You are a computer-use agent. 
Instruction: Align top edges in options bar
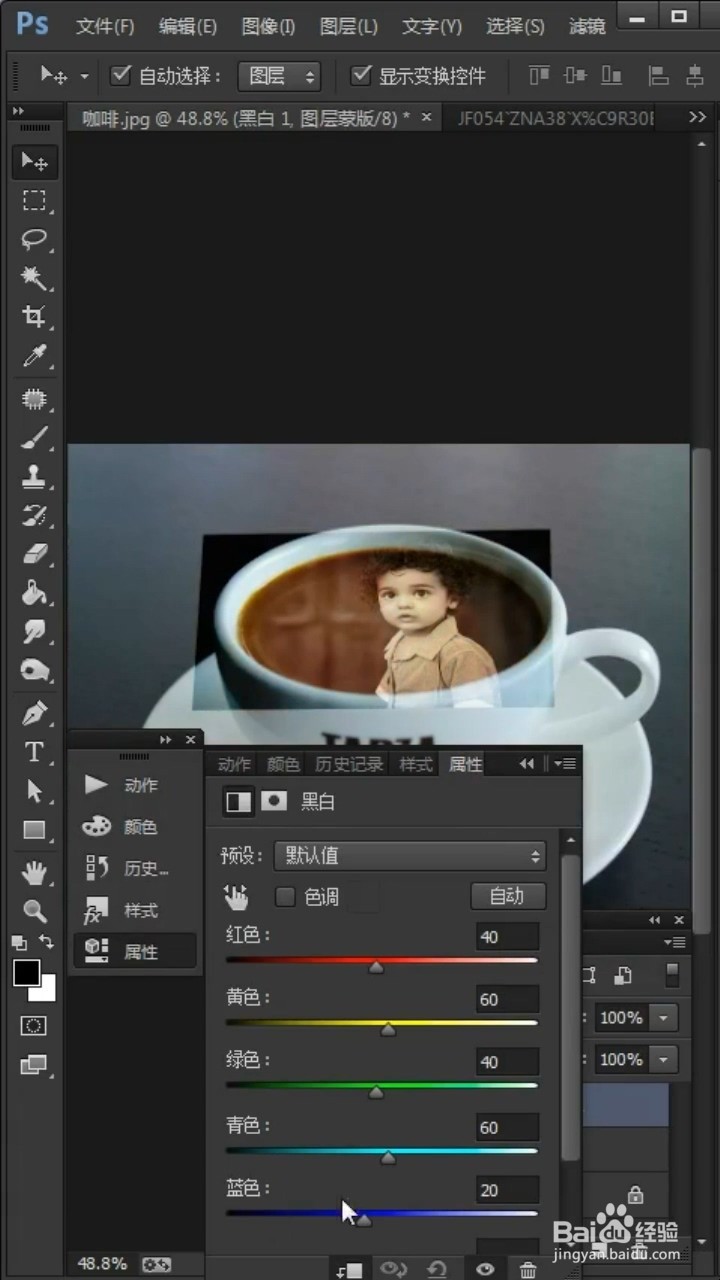540,75
